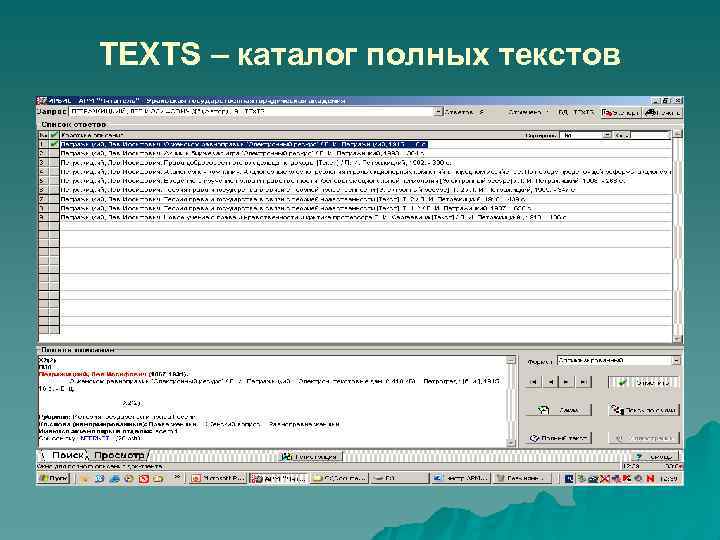Toggle the mark cell of result row 7

coord(54,199)
